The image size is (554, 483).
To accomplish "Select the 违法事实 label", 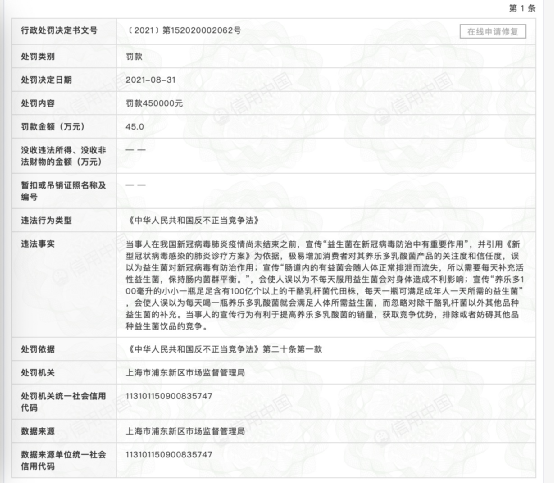I will [x=37, y=244].
